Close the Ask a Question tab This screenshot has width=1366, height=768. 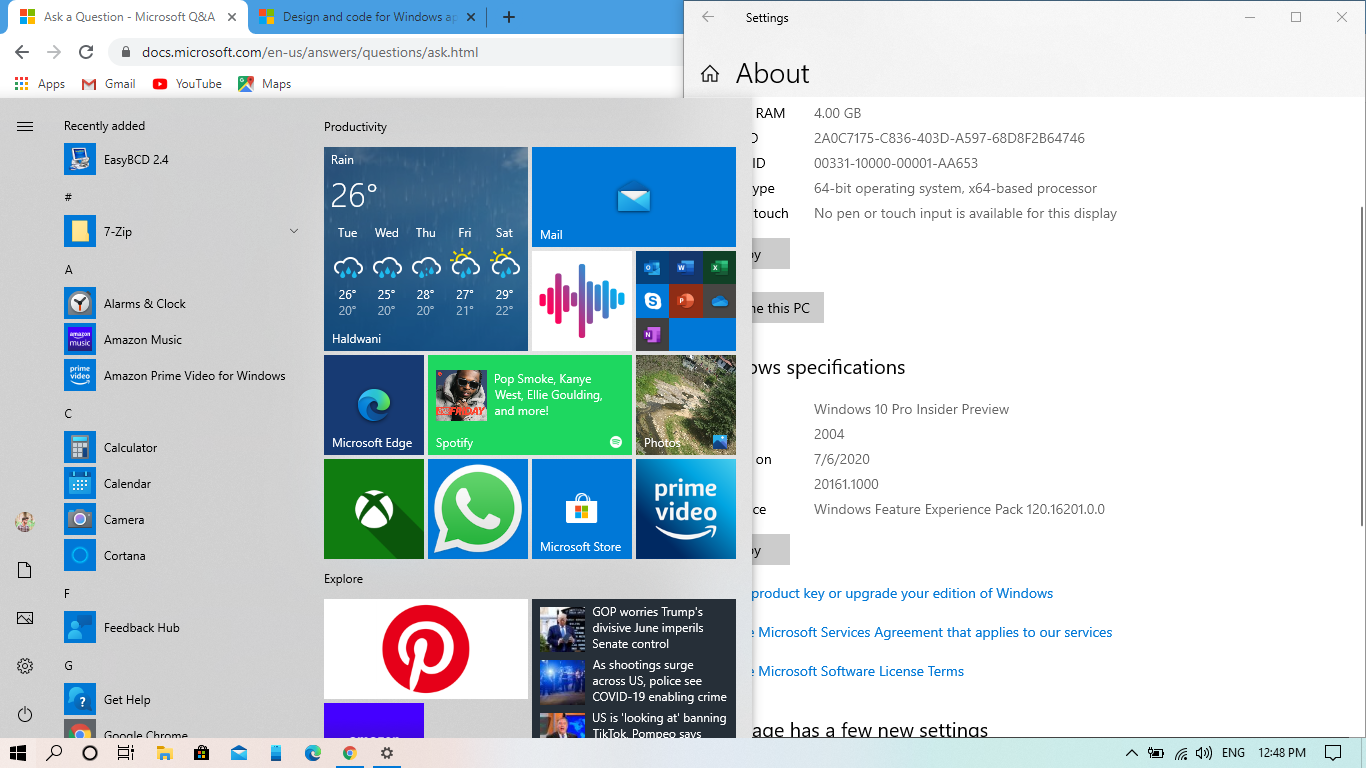click(x=230, y=17)
